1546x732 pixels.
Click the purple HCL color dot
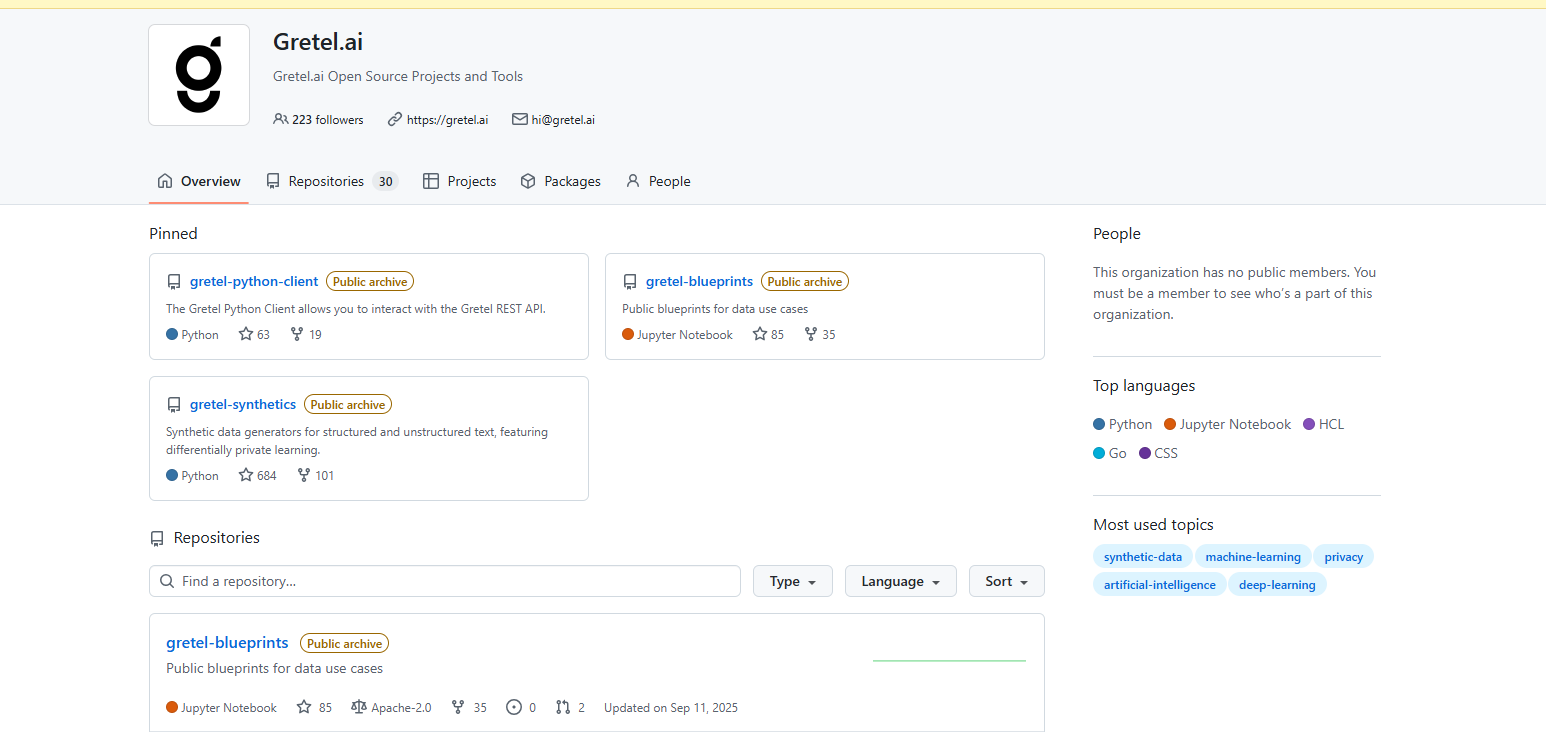1309,424
